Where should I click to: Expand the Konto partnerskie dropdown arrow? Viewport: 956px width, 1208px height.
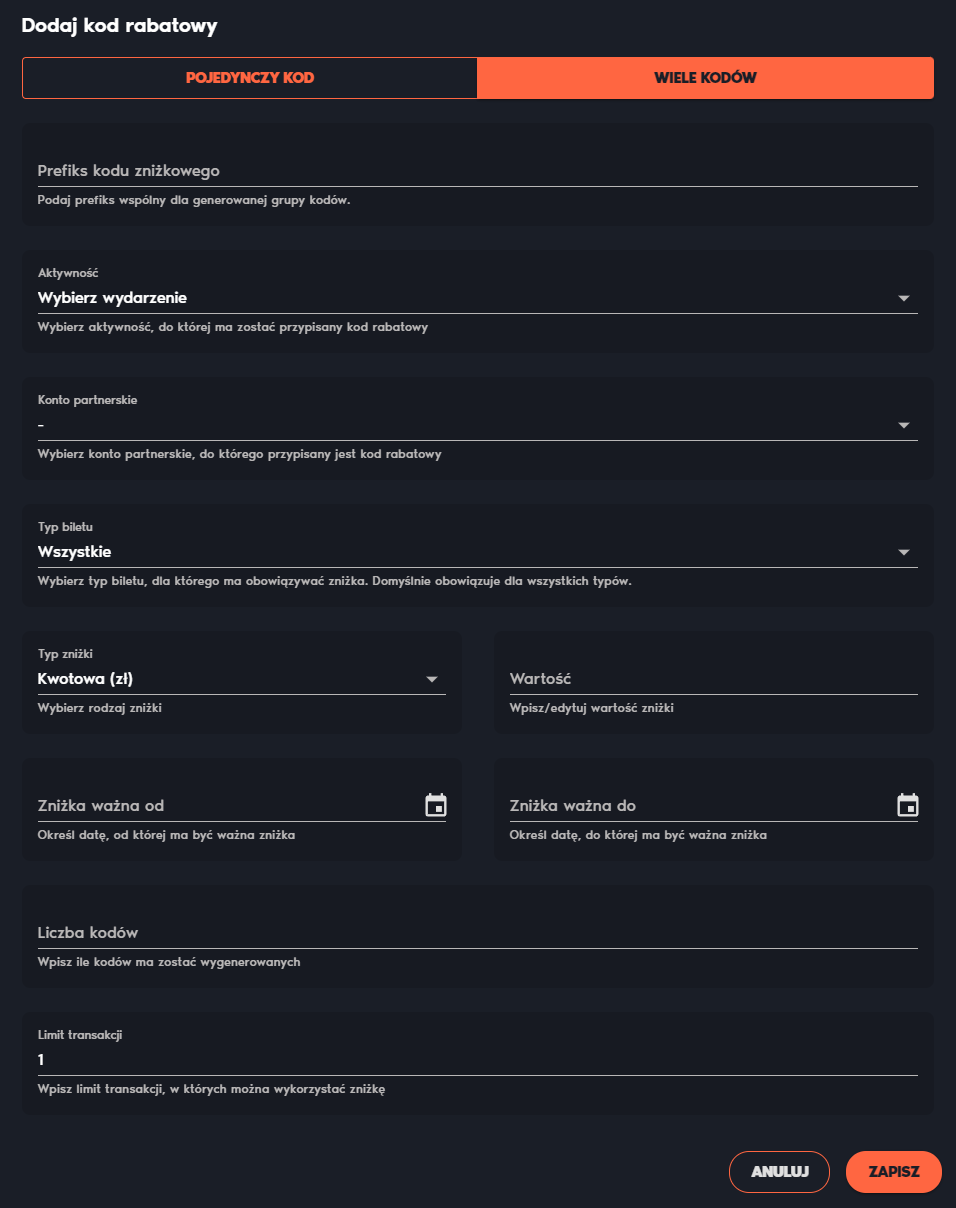click(904, 425)
